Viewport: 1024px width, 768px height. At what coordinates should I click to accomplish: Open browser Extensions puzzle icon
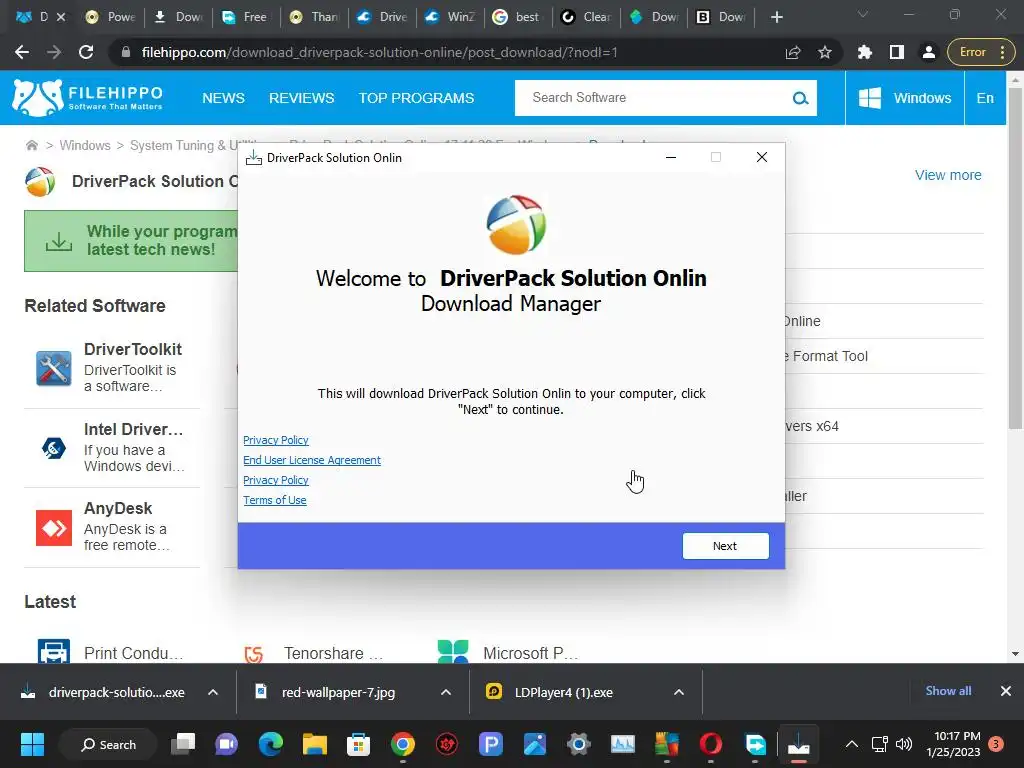click(x=865, y=52)
